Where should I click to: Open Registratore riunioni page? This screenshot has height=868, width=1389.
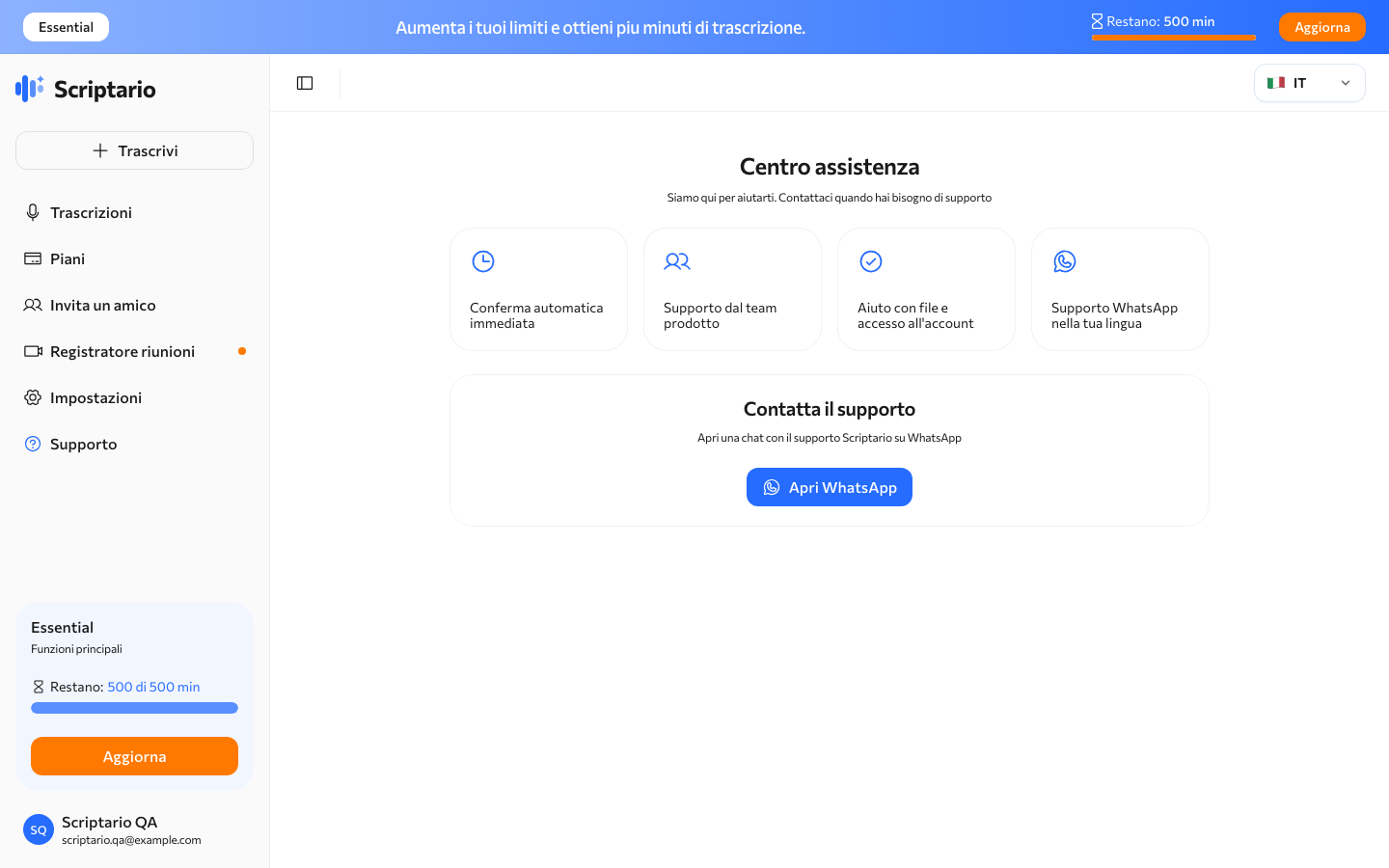[x=135, y=351]
